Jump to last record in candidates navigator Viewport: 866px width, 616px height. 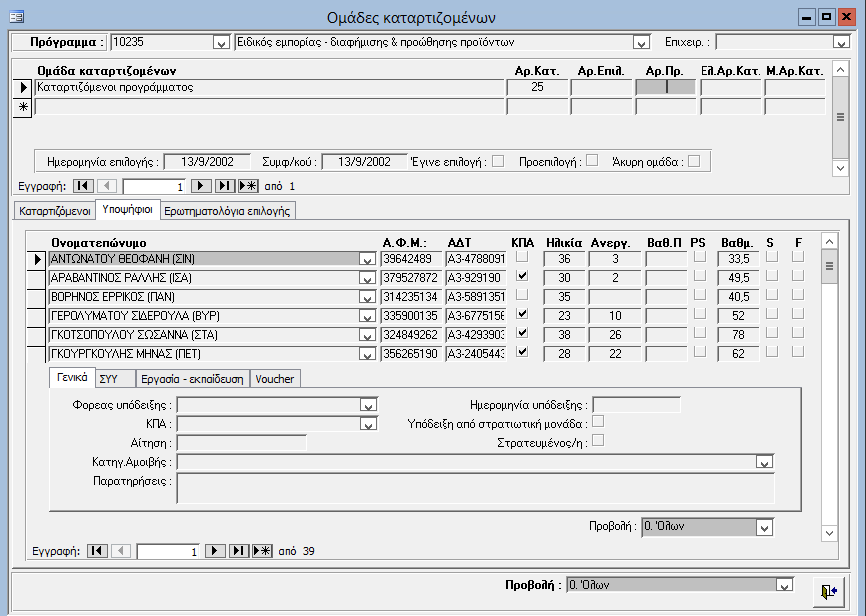click(239, 550)
